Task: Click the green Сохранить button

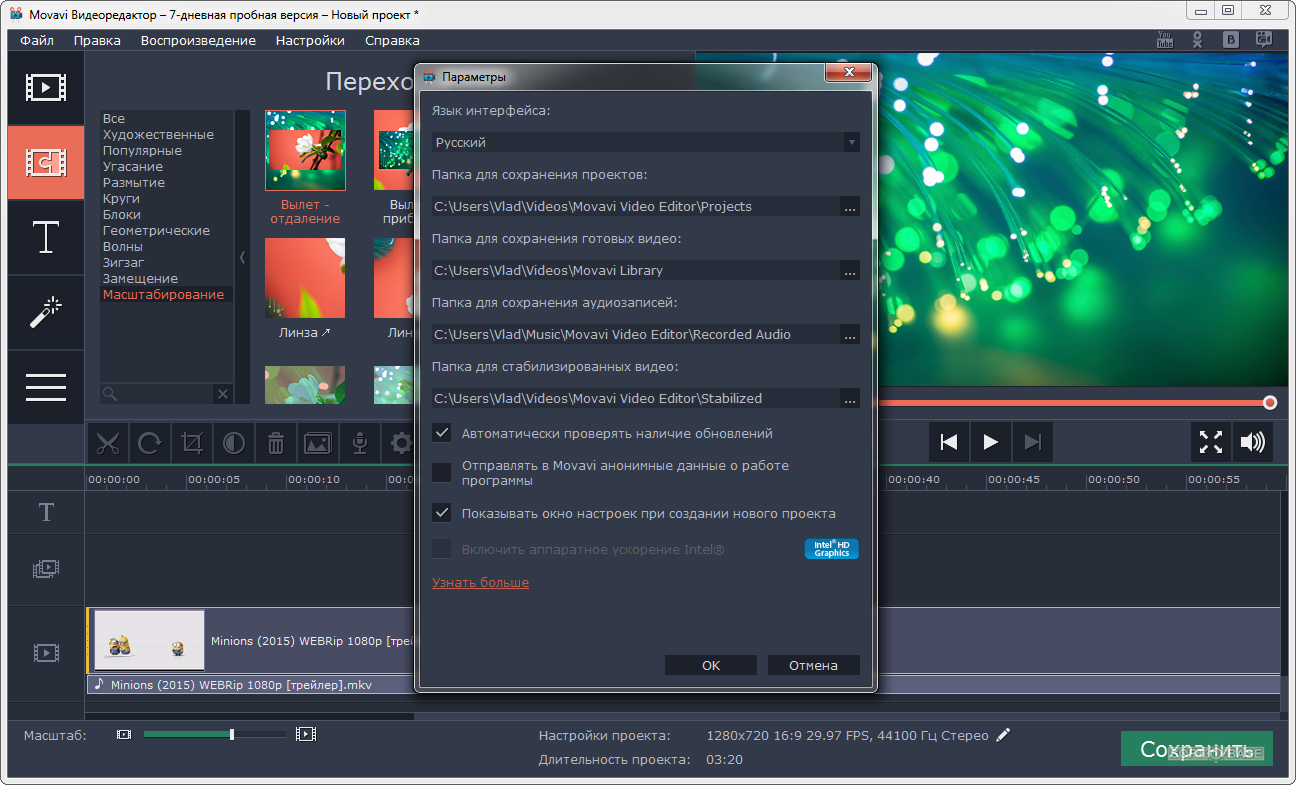Action: [x=1196, y=749]
